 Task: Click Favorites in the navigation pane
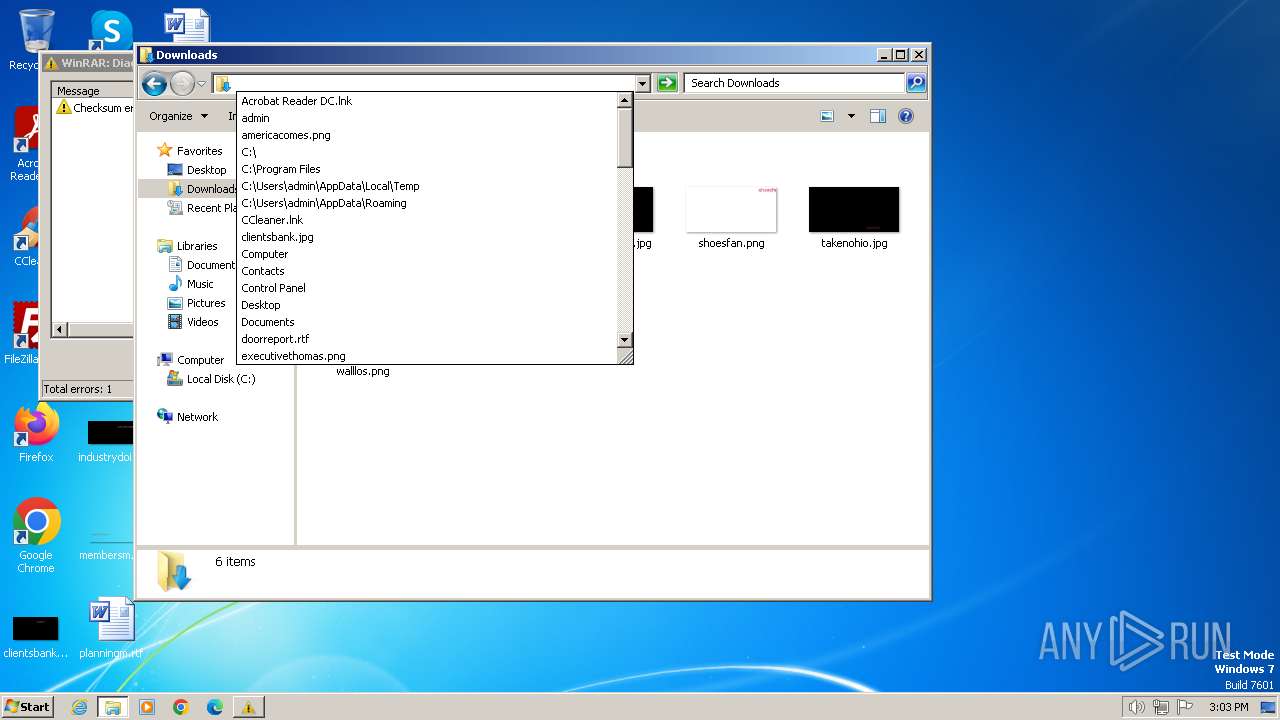pyautogui.click(x=199, y=151)
